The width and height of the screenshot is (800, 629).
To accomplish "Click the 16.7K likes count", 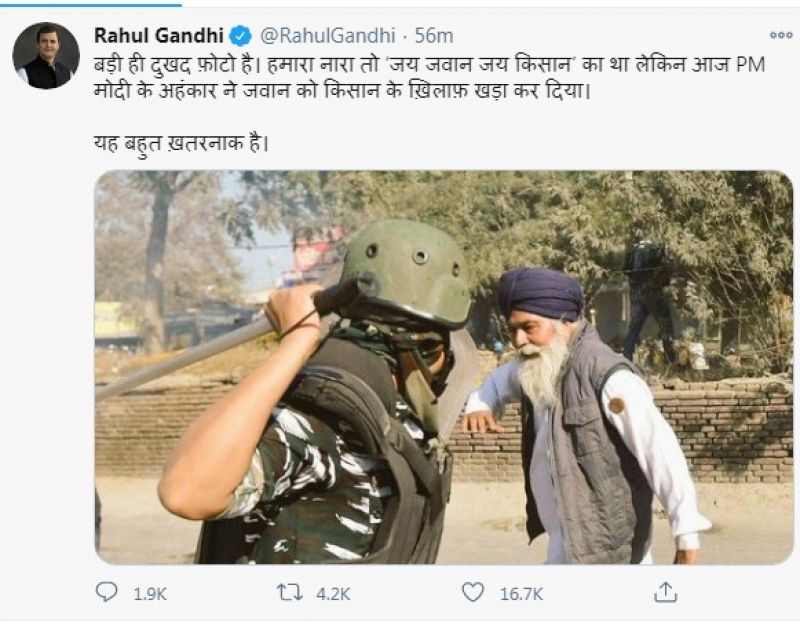I will point(521,594).
